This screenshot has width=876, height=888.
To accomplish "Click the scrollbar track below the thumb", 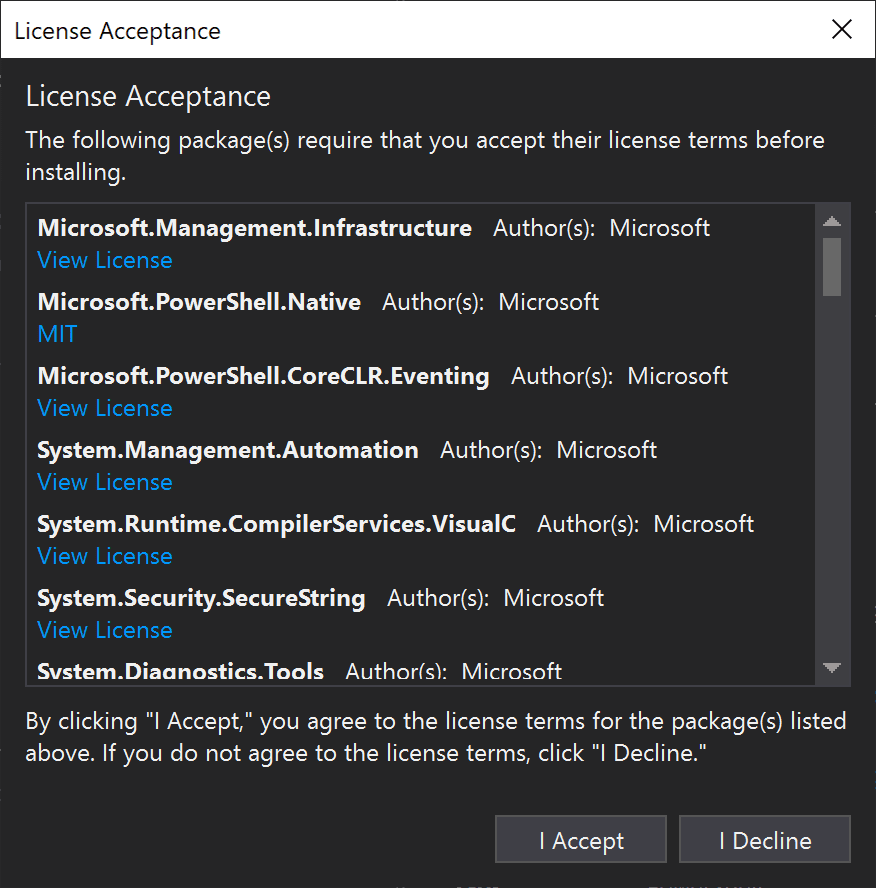I will [832, 480].
